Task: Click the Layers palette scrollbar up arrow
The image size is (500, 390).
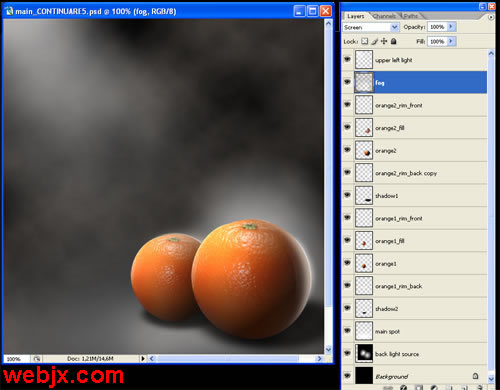Action: pyautogui.click(x=491, y=53)
